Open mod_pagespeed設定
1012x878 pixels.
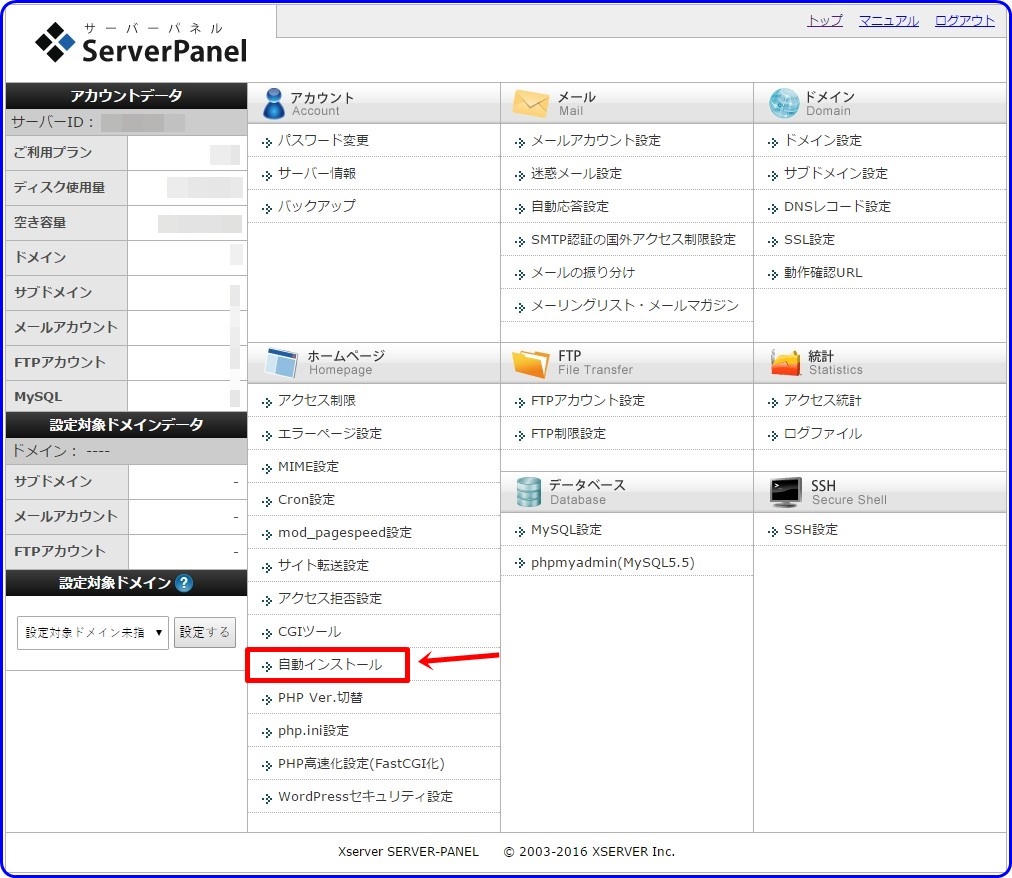pos(344,531)
